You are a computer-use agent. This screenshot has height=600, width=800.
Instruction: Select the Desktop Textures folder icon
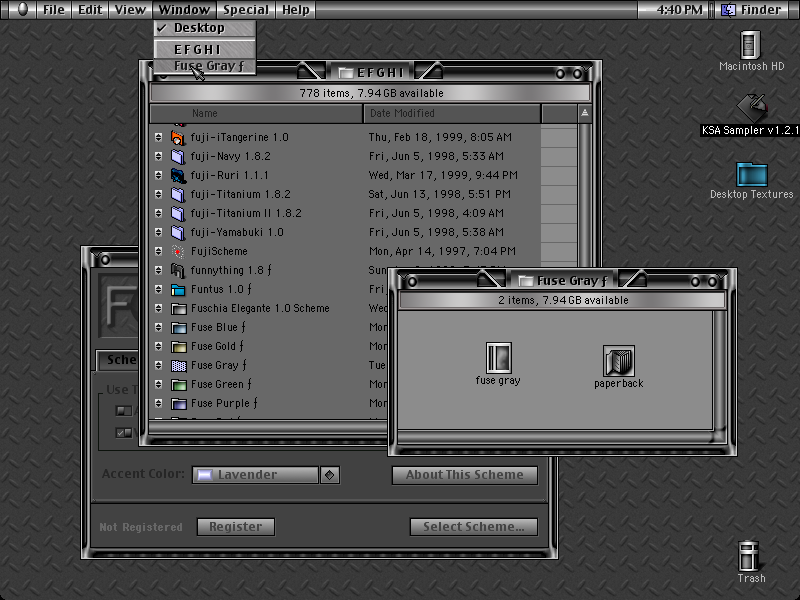point(752,174)
